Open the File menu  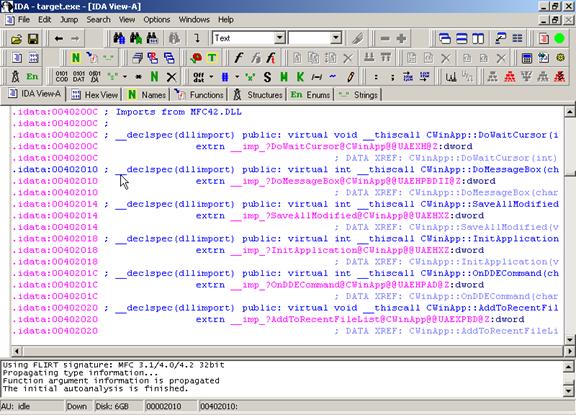(24, 19)
